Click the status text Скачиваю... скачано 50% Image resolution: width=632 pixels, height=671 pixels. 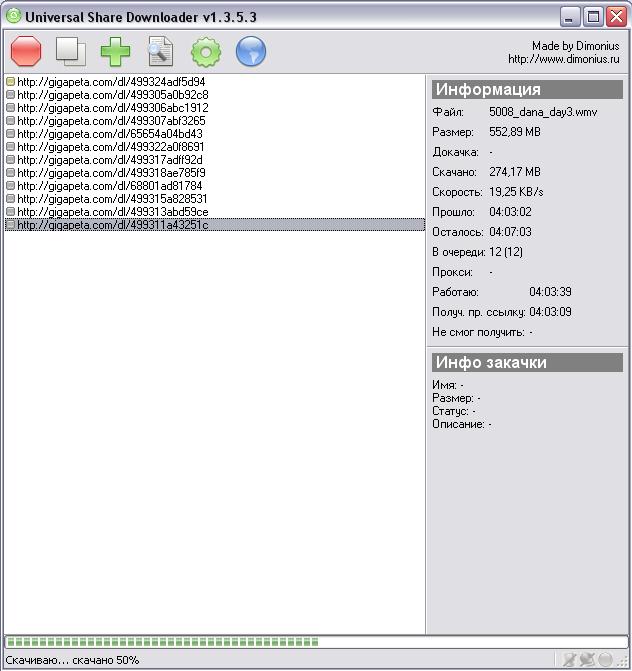click(72, 660)
